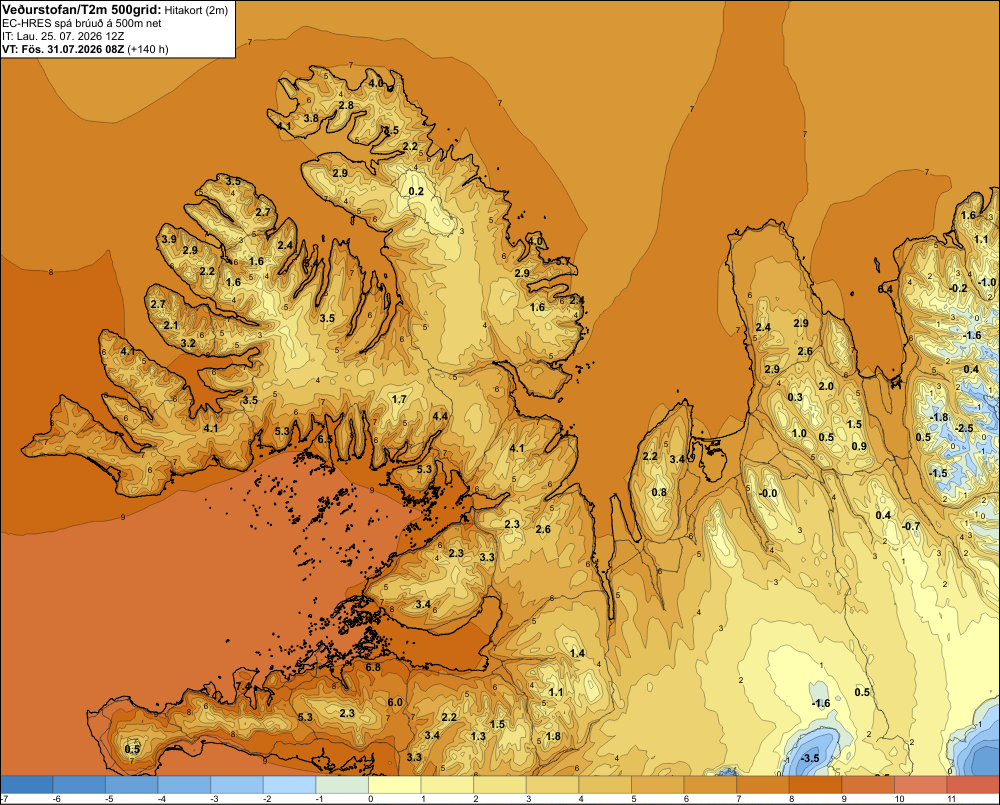Click the '1.3' temperature value

tap(478, 736)
